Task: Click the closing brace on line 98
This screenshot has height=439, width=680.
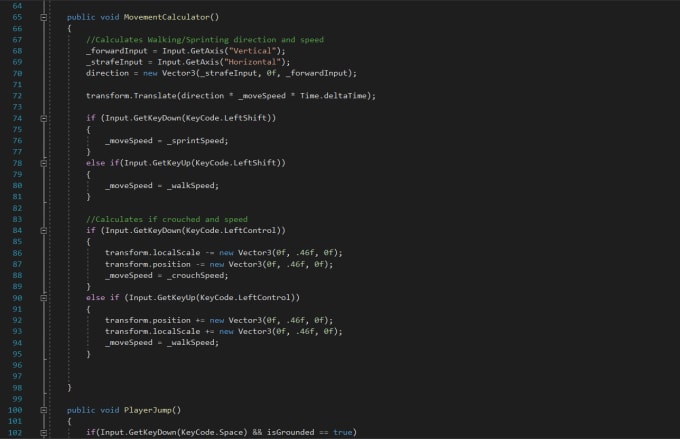Action: pos(69,387)
